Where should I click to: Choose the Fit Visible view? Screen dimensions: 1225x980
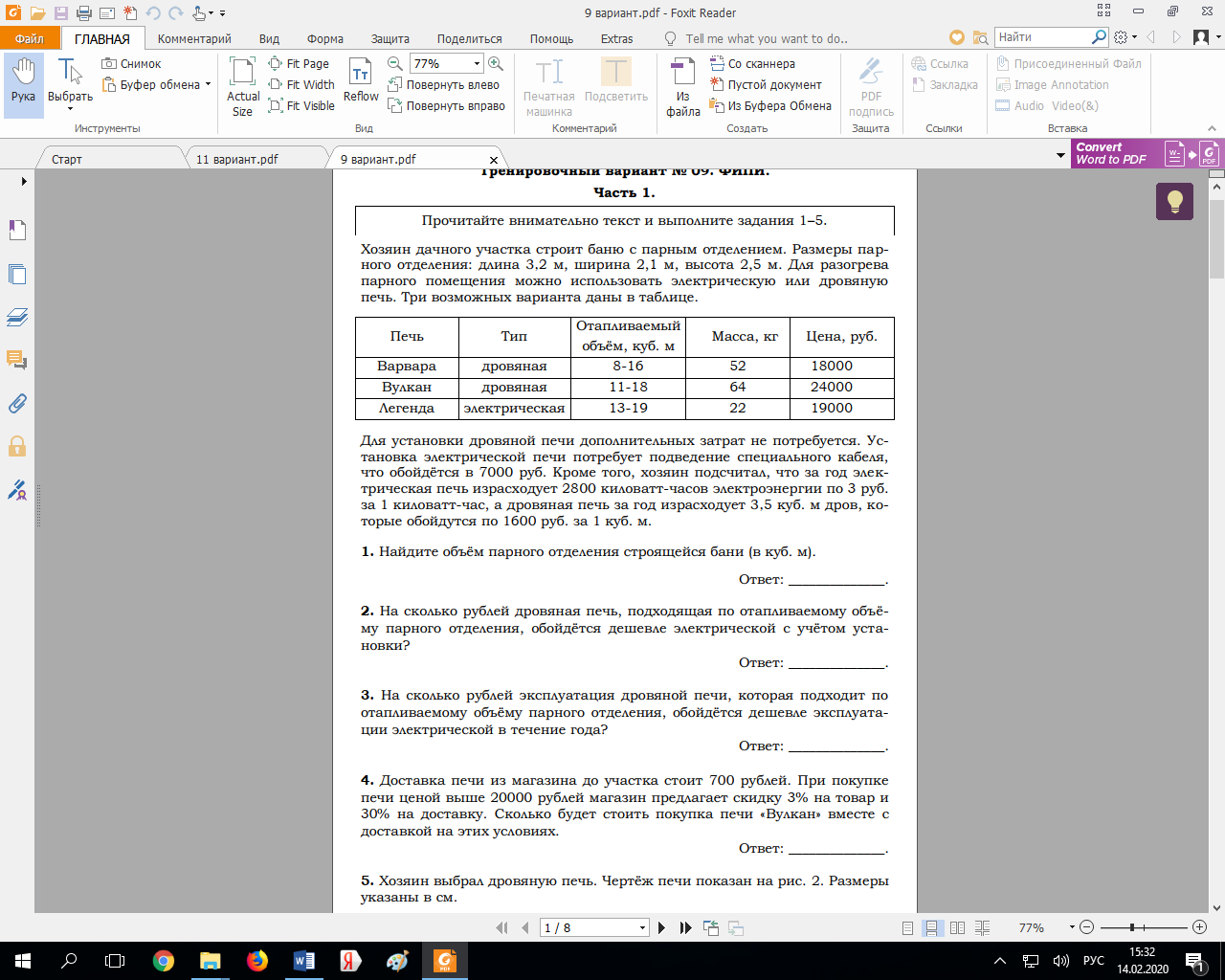point(301,106)
